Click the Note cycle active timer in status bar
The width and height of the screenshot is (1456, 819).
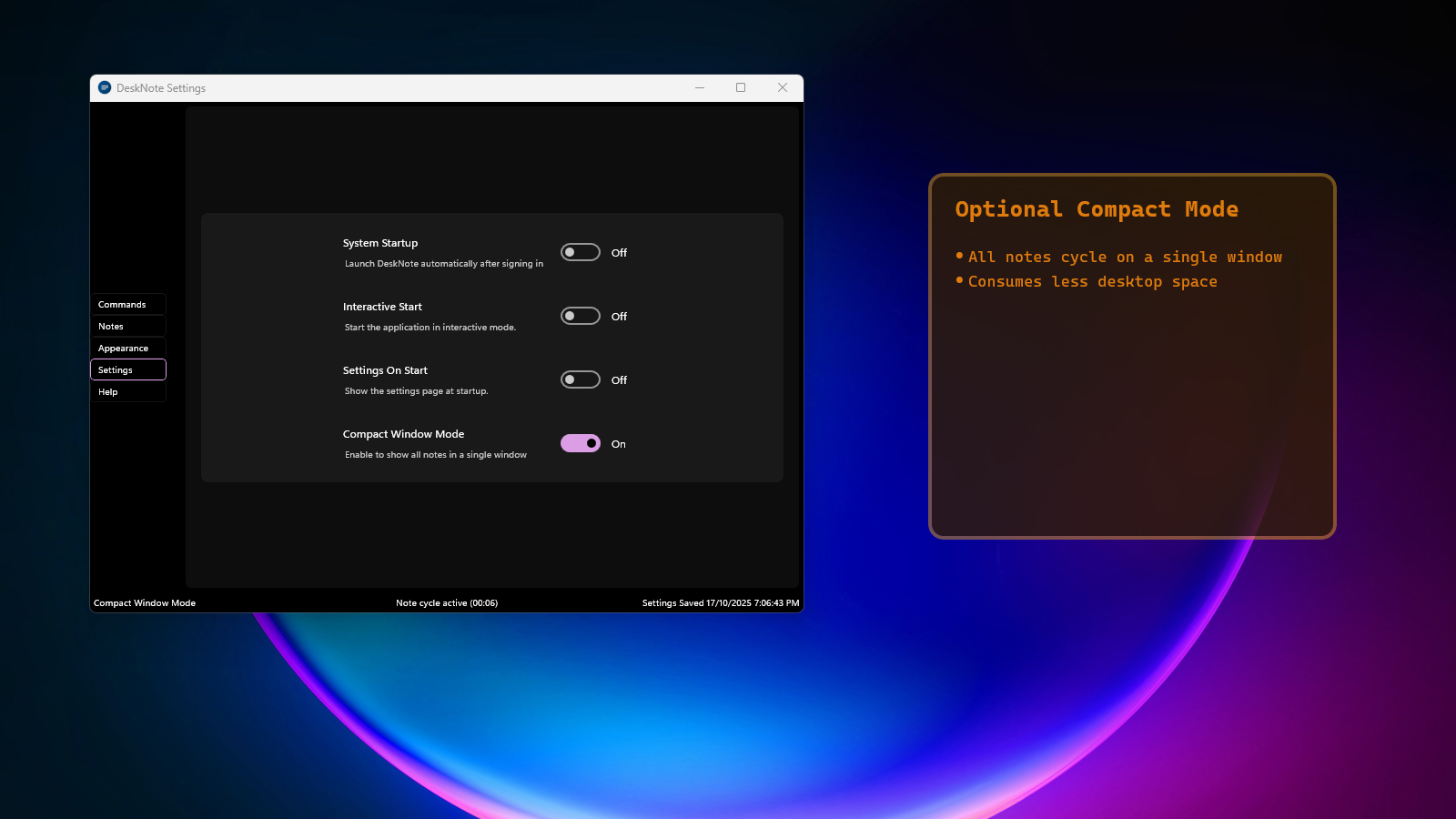pos(445,602)
